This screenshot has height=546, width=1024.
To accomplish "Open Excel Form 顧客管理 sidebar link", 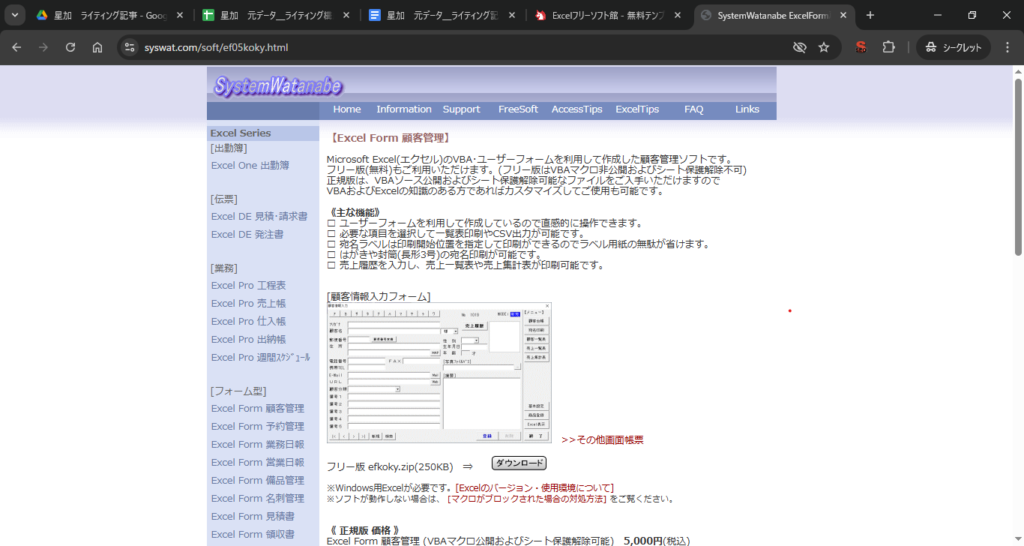I will point(257,409).
